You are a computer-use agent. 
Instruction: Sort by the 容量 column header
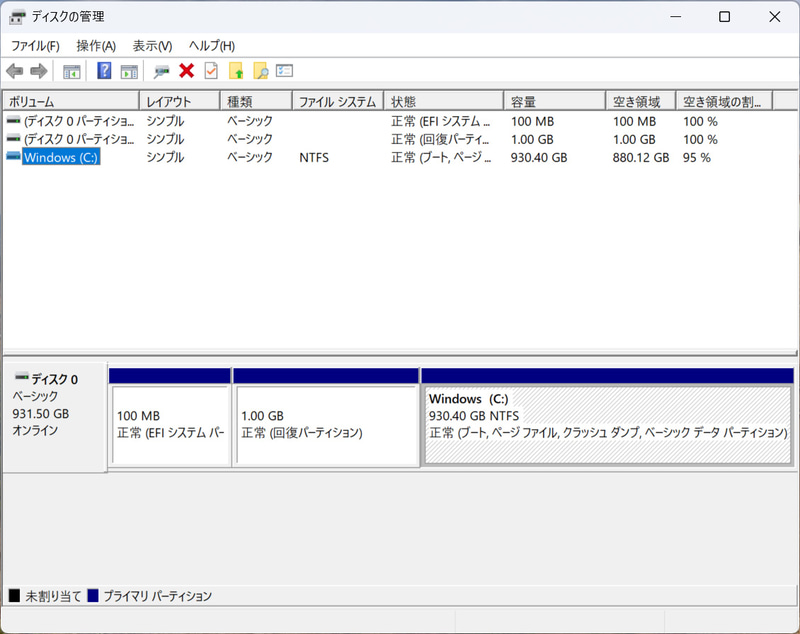coord(555,102)
